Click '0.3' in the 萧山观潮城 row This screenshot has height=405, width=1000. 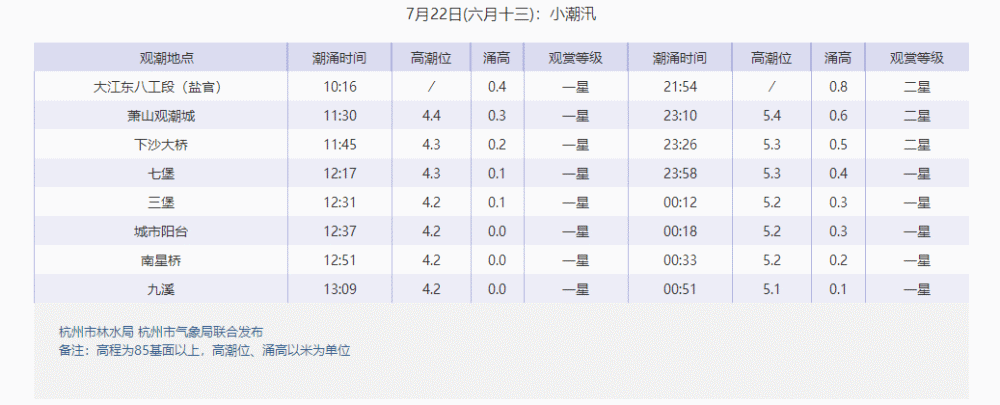(497, 116)
